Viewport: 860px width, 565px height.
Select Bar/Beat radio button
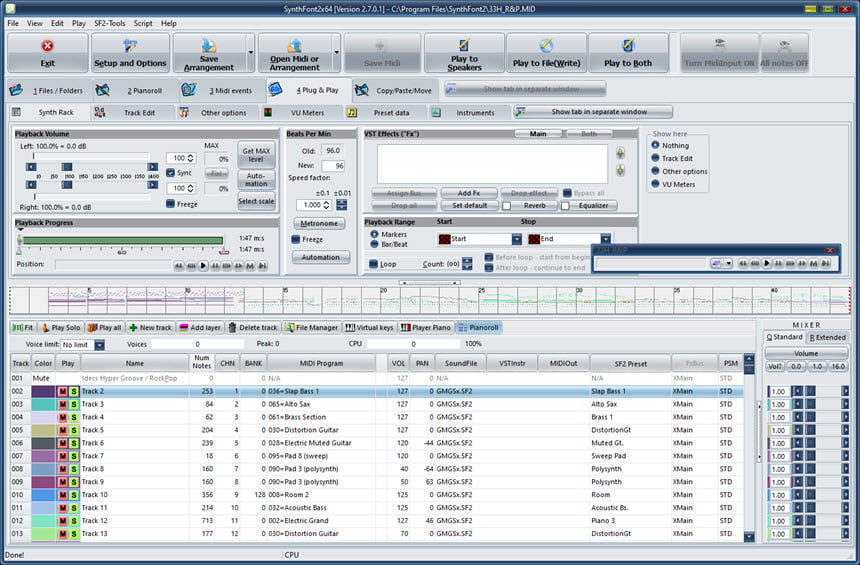coord(375,244)
